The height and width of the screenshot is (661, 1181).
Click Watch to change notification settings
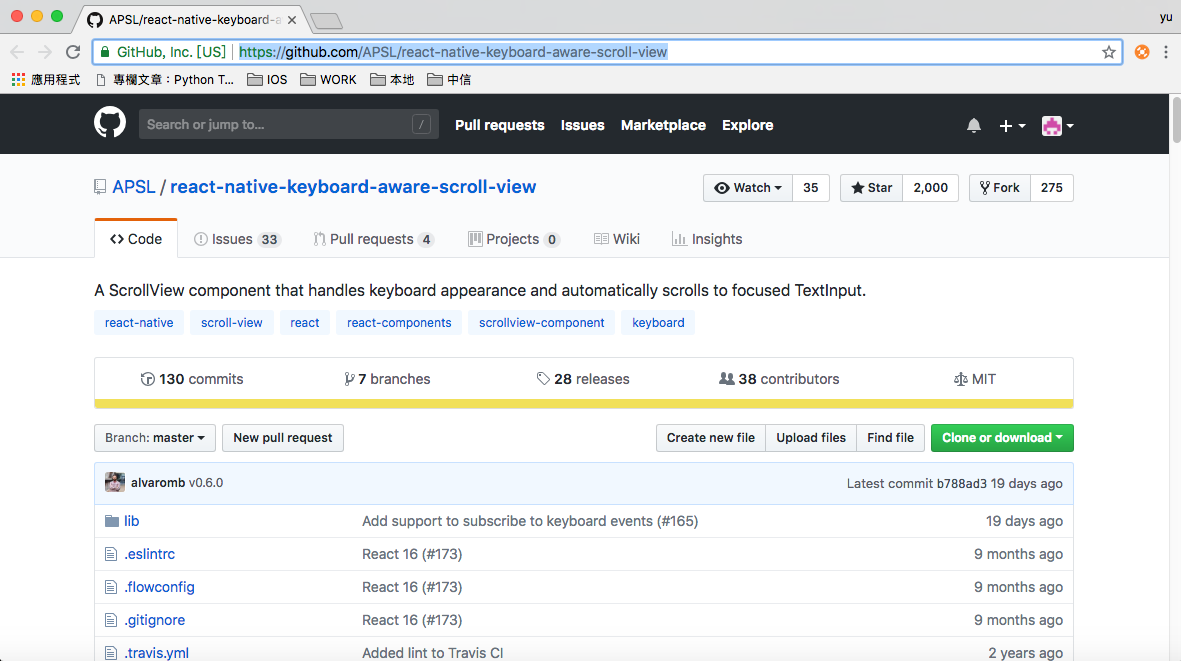tap(746, 187)
